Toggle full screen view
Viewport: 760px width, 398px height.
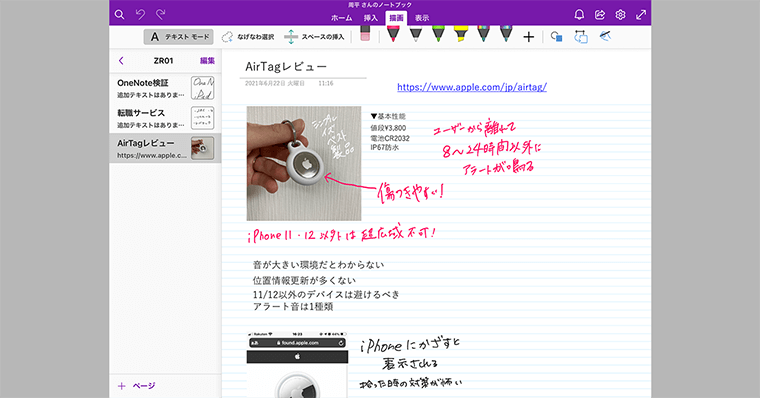[641, 15]
